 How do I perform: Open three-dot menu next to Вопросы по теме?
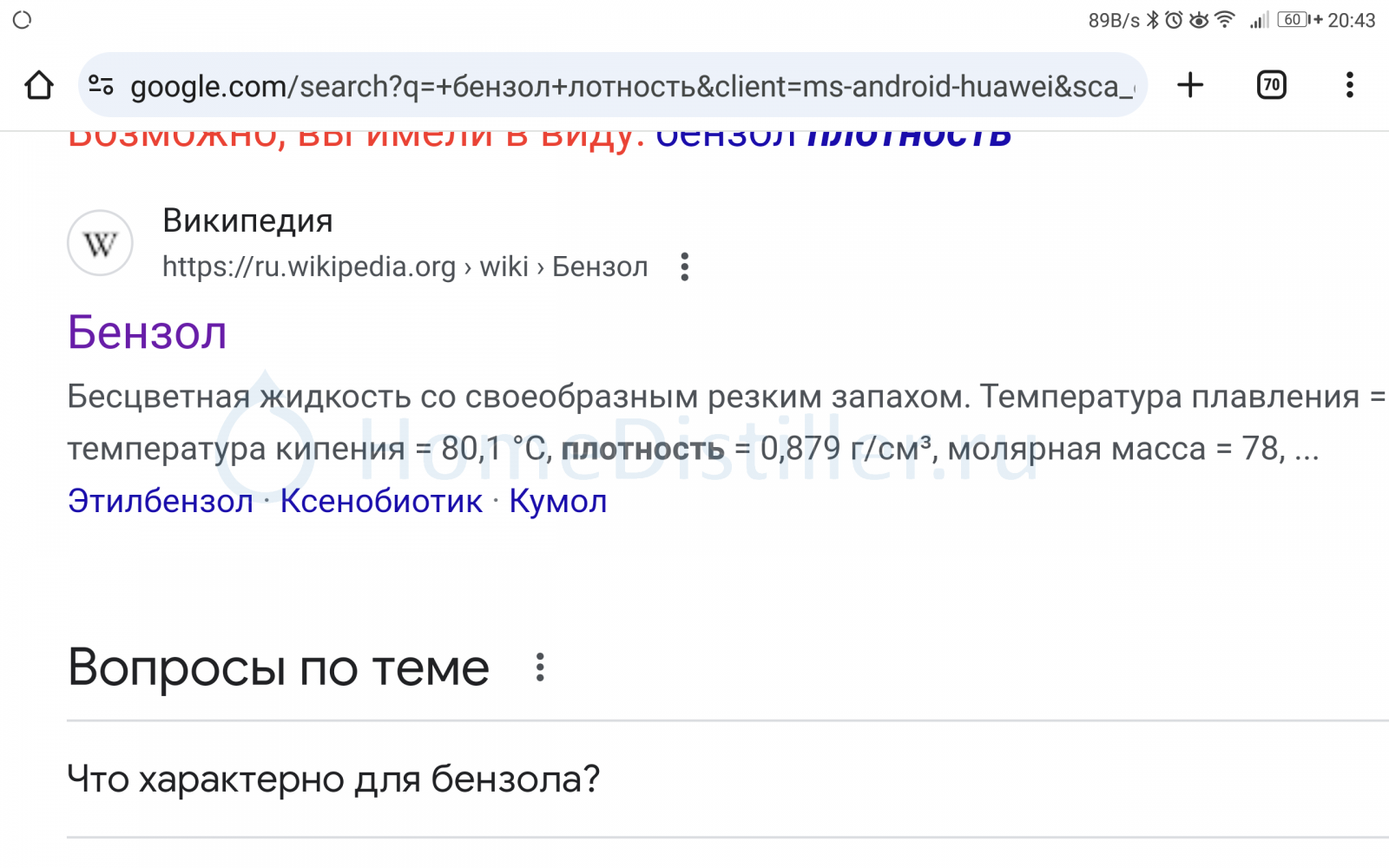click(x=540, y=667)
